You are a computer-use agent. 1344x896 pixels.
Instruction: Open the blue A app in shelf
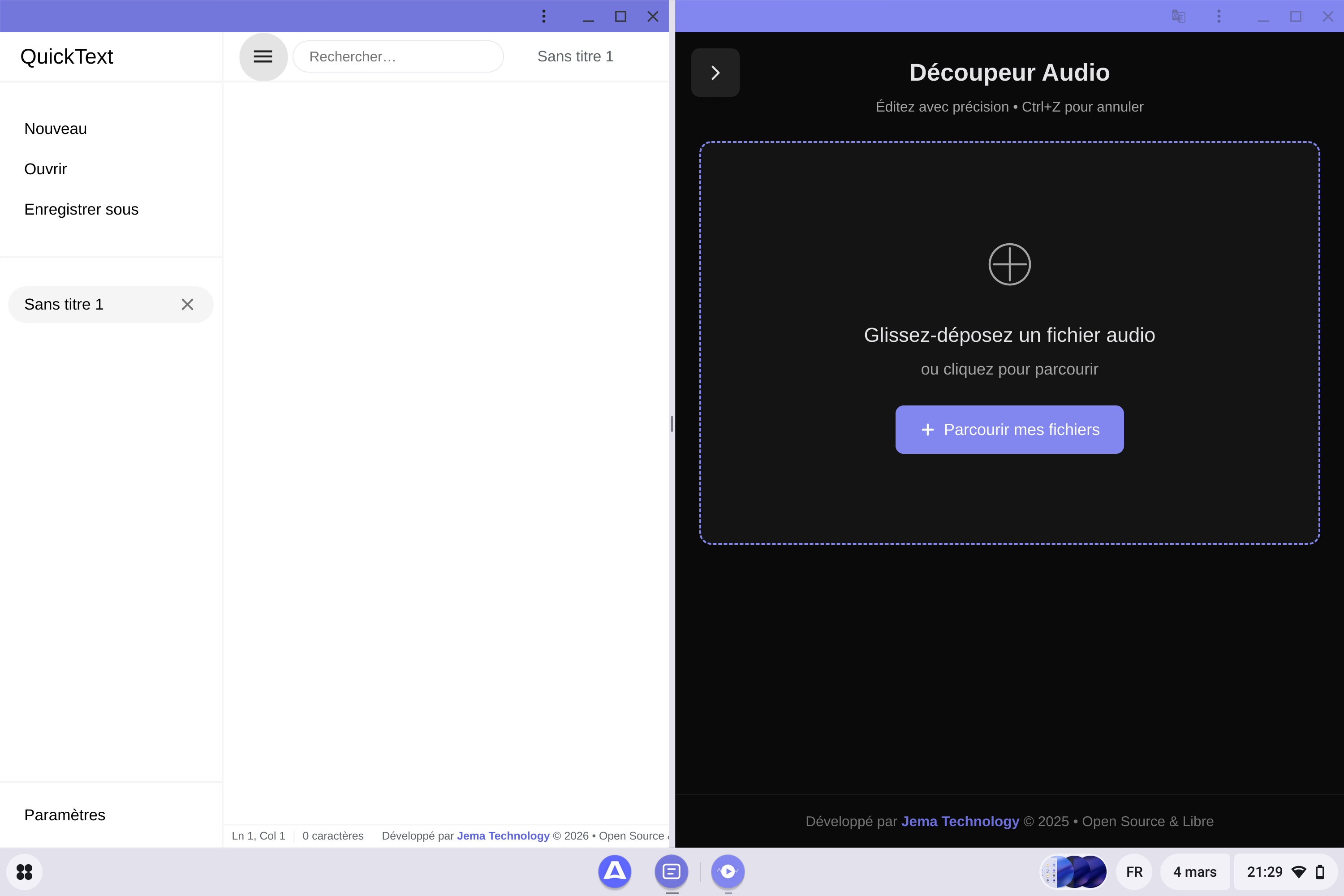click(614, 871)
